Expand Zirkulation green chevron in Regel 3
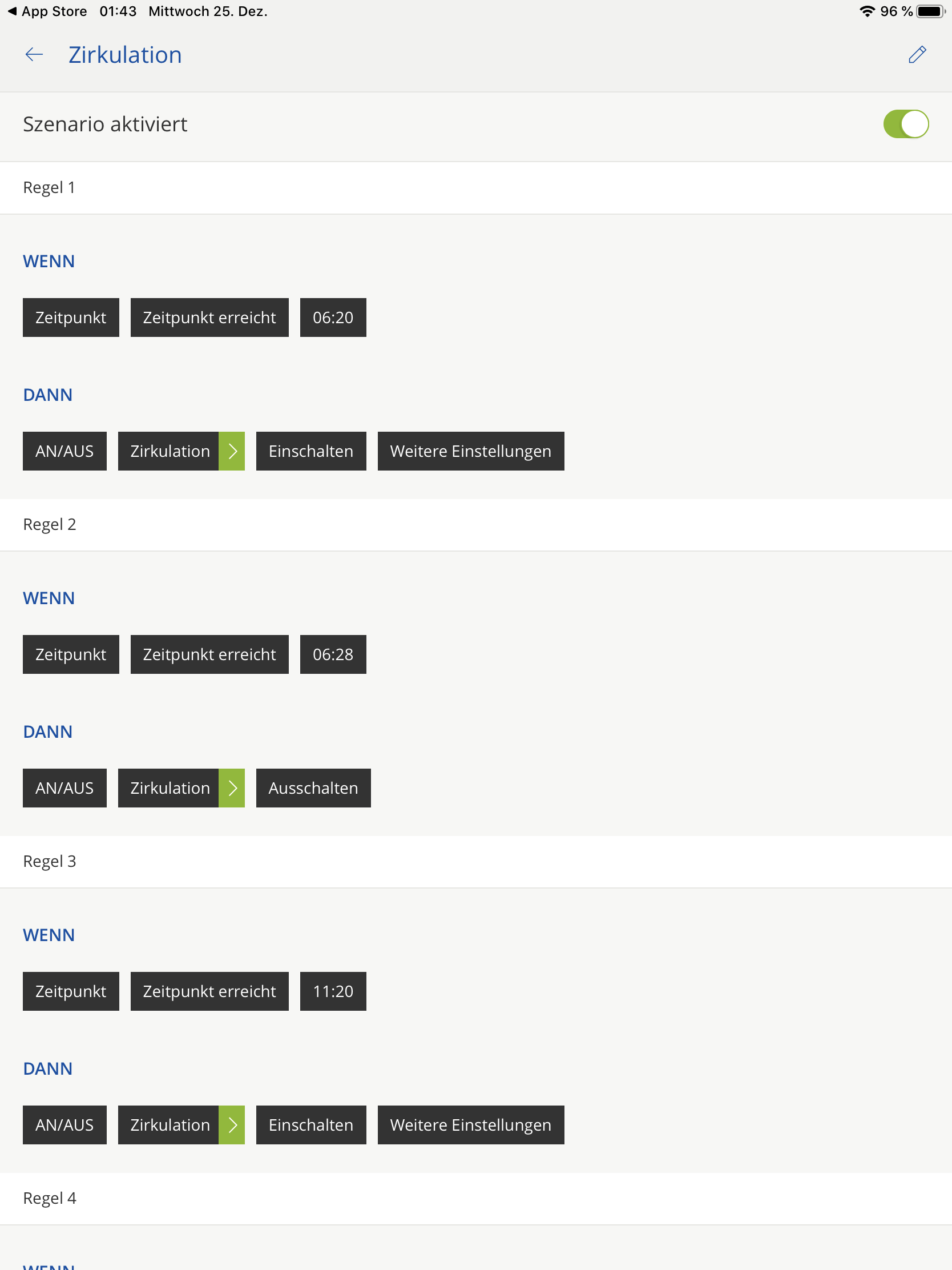Image resolution: width=952 pixels, height=1270 pixels. (232, 1125)
